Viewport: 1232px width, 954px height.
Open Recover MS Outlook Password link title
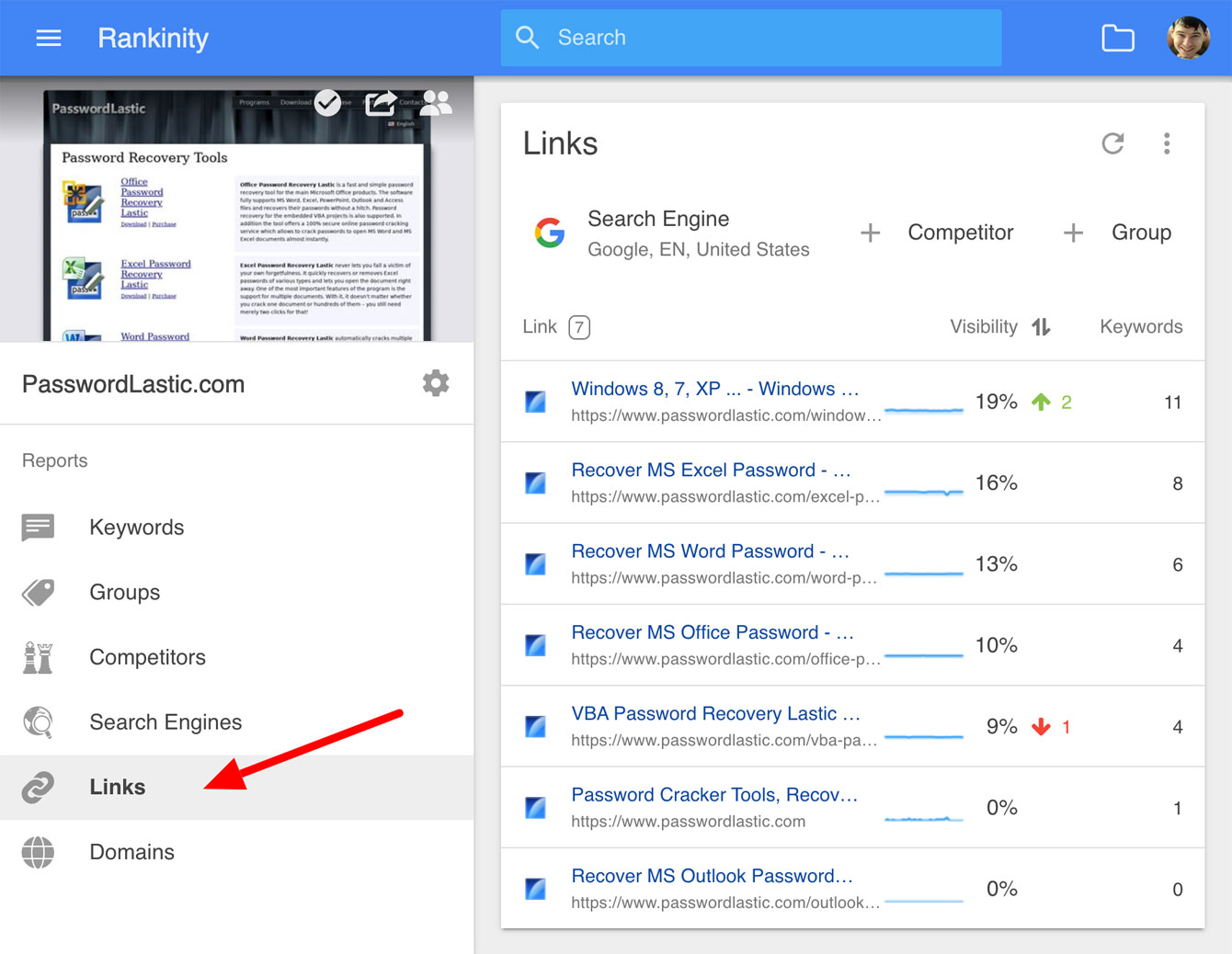[713, 876]
